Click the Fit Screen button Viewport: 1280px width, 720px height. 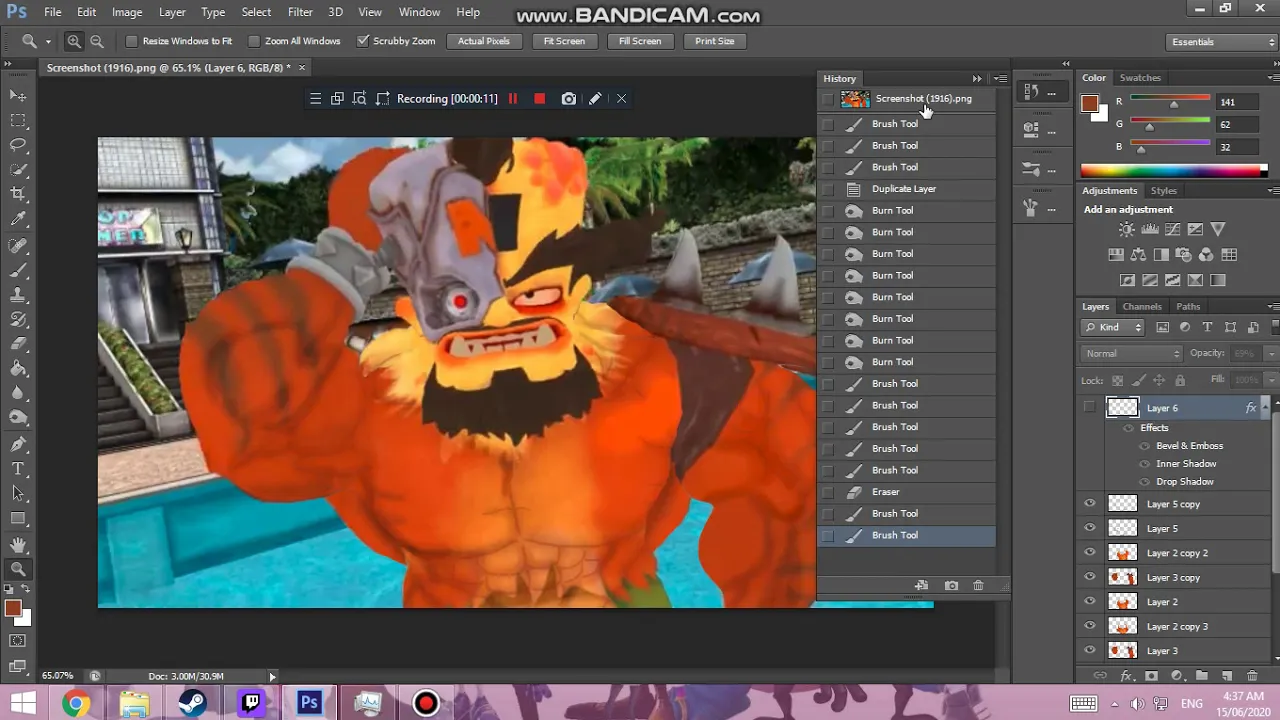[564, 41]
